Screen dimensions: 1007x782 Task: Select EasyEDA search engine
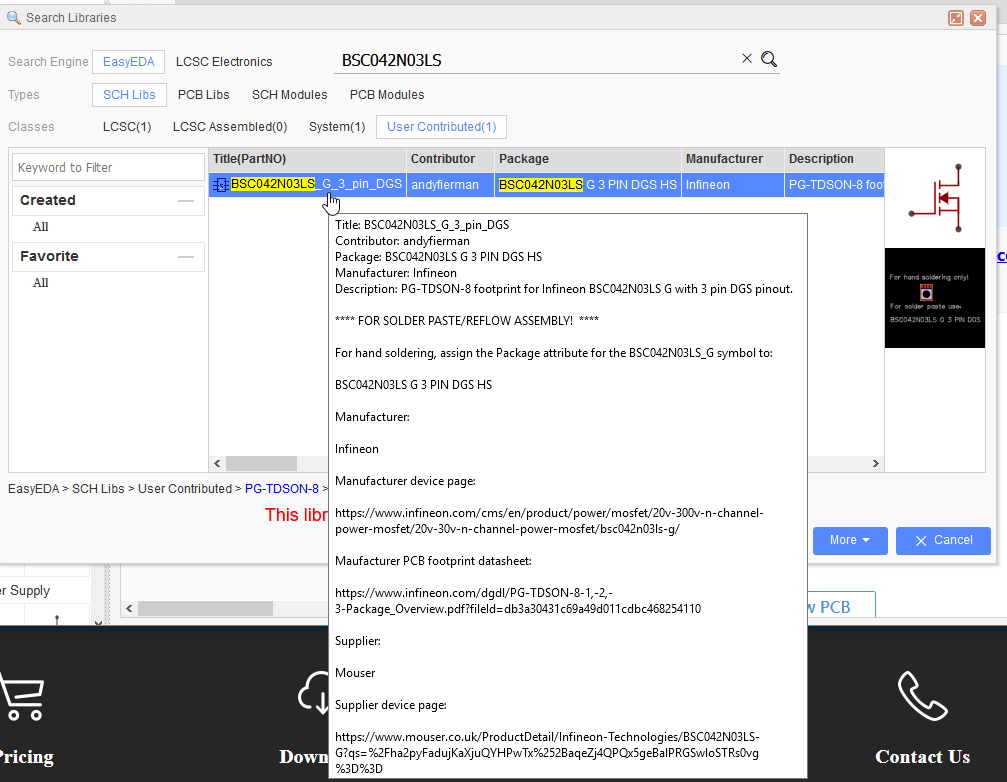coord(128,62)
